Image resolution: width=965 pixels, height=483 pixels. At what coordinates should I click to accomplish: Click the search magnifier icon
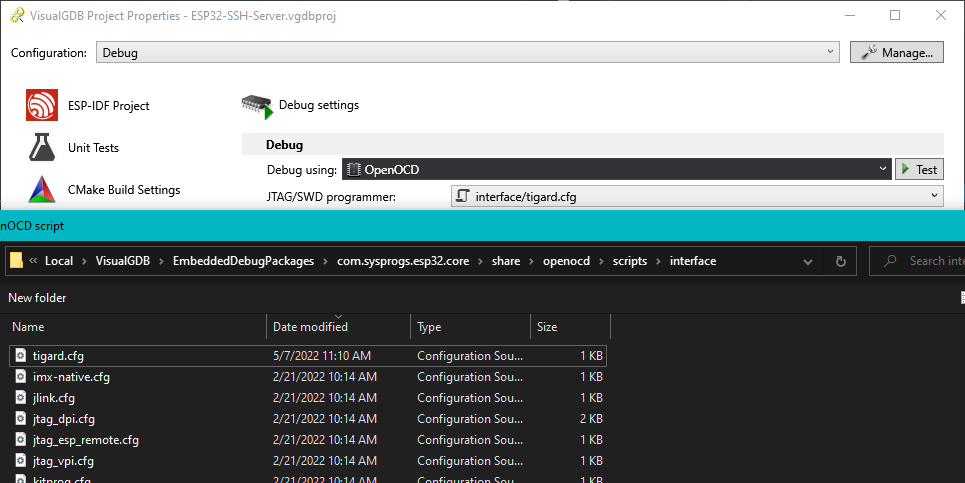pos(890,261)
